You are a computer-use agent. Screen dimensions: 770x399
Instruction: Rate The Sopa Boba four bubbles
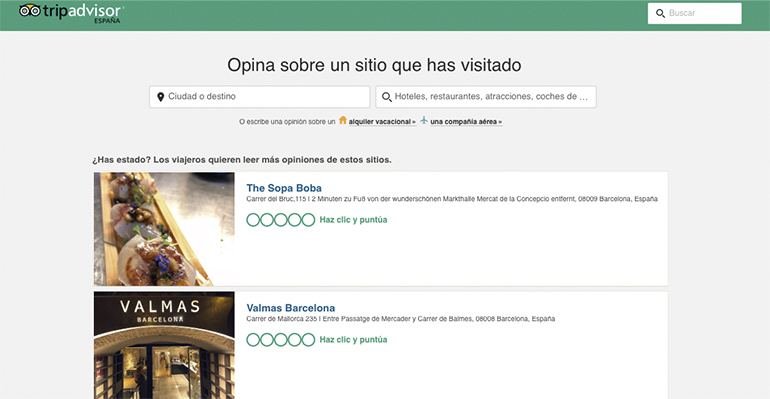pos(294,220)
